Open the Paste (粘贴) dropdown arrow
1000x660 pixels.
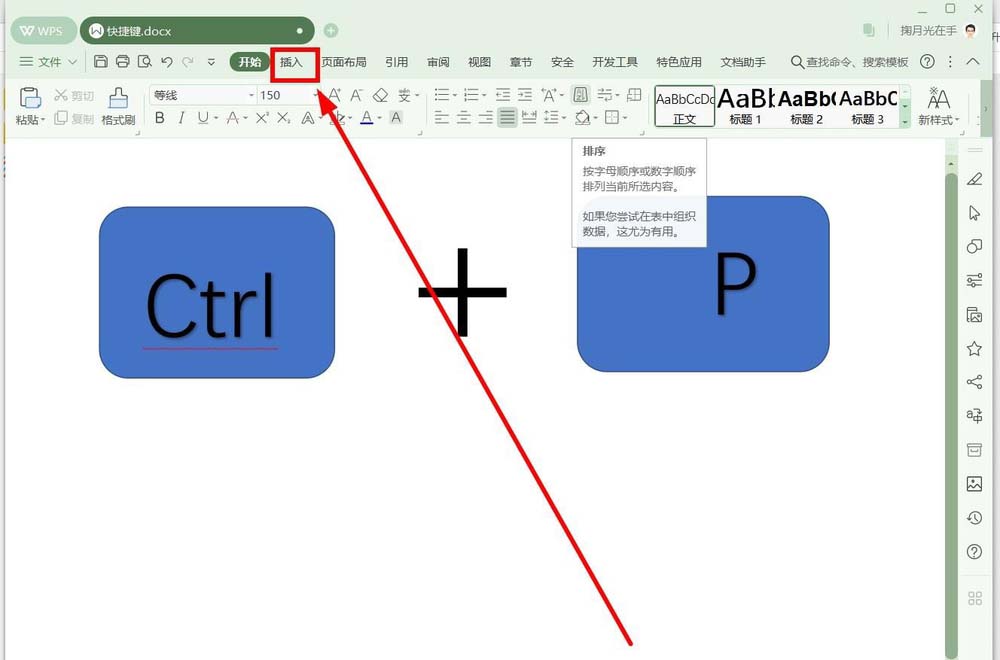pos(43,120)
